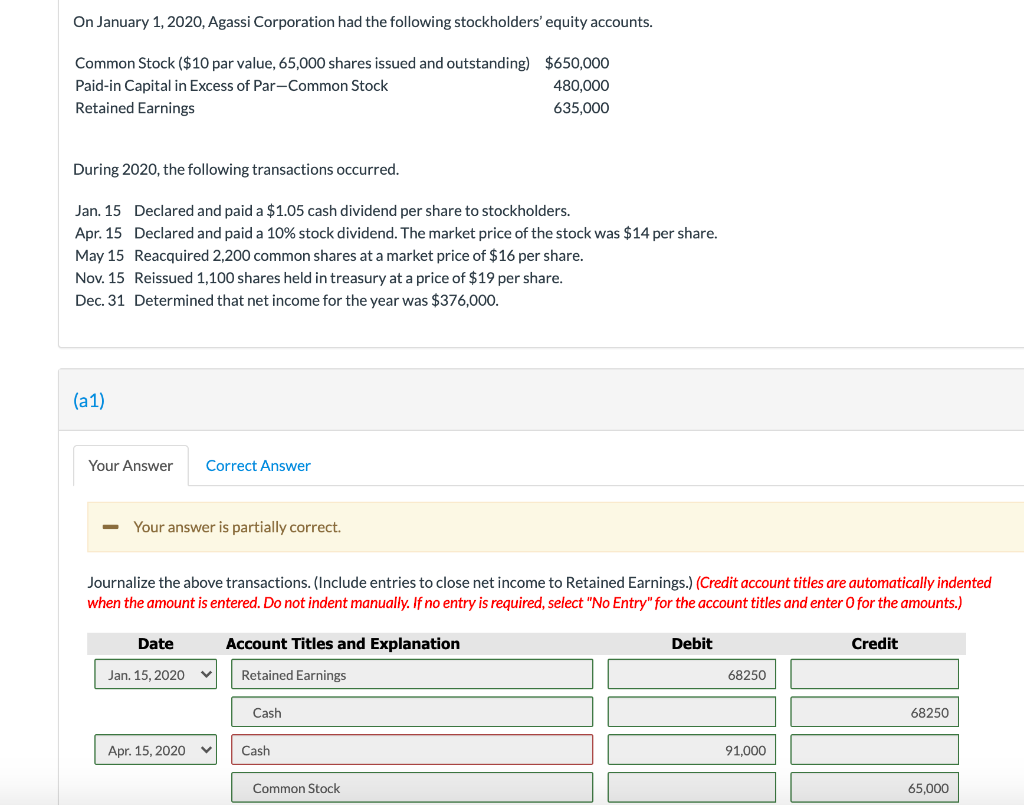Click the credit field showing 68250
The height and width of the screenshot is (805, 1024).
click(x=874, y=712)
